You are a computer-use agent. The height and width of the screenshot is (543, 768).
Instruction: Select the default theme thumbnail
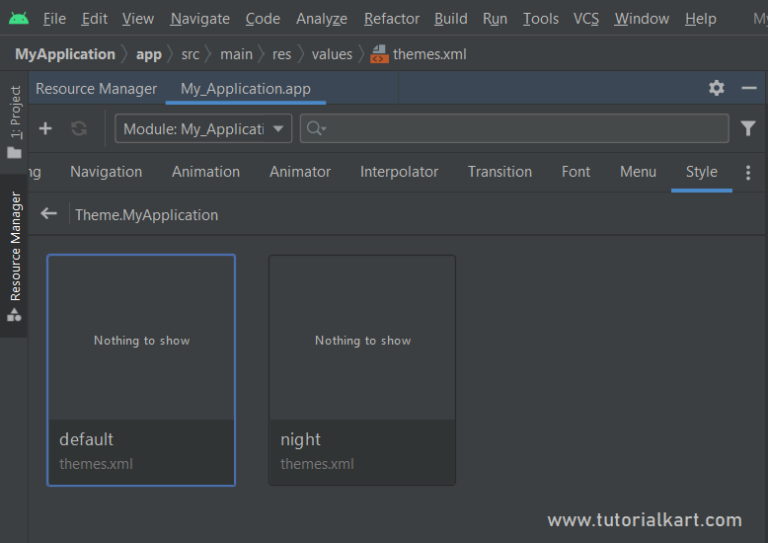coord(141,370)
